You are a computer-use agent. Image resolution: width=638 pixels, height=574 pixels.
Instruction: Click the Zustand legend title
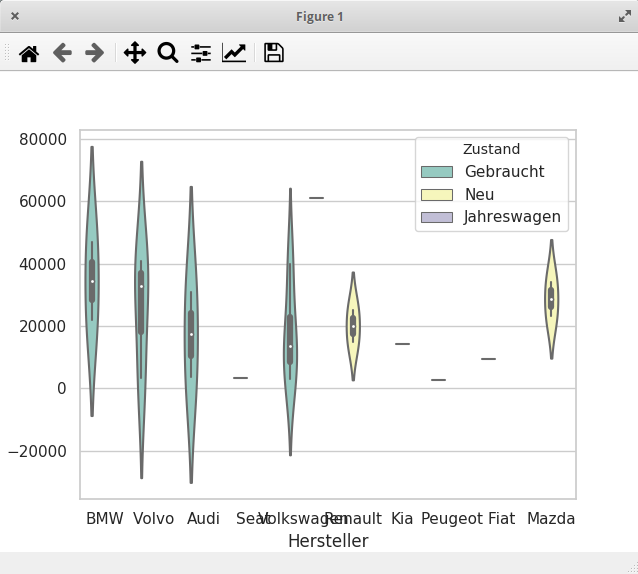492,149
